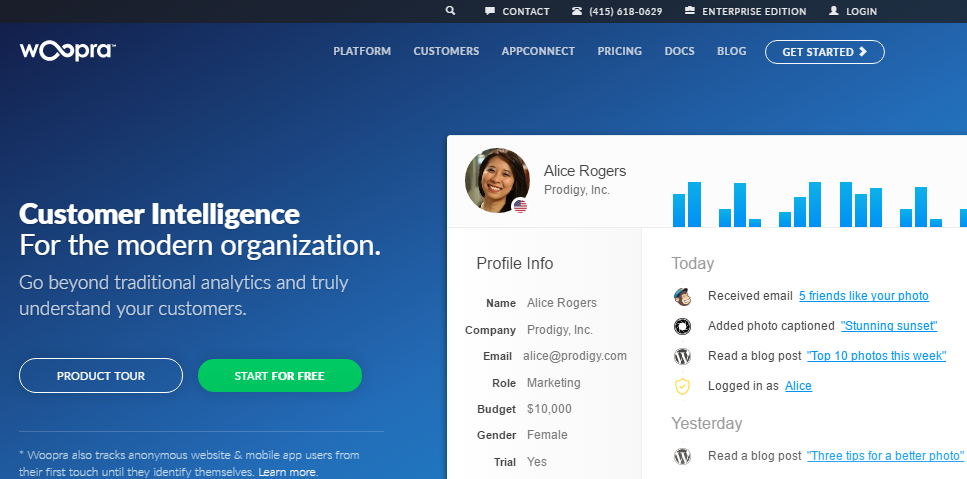967x479 pixels.
Task: Click Alice Rogers profile photo
Action: click(497, 181)
